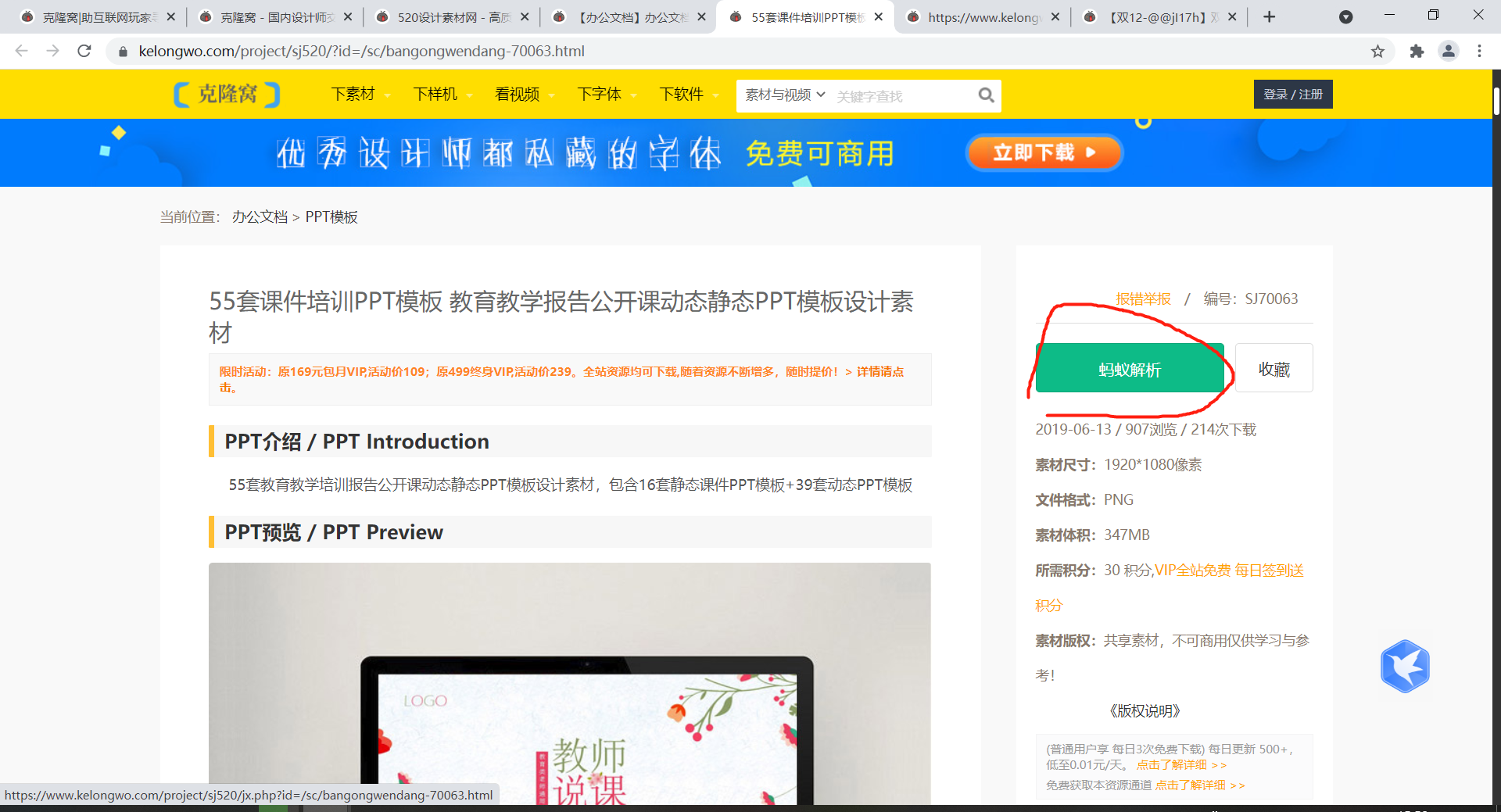The height and width of the screenshot is (812, 1501).
Task: Click the green 蚂蚁解析 button
Action: click(1130, 368)
